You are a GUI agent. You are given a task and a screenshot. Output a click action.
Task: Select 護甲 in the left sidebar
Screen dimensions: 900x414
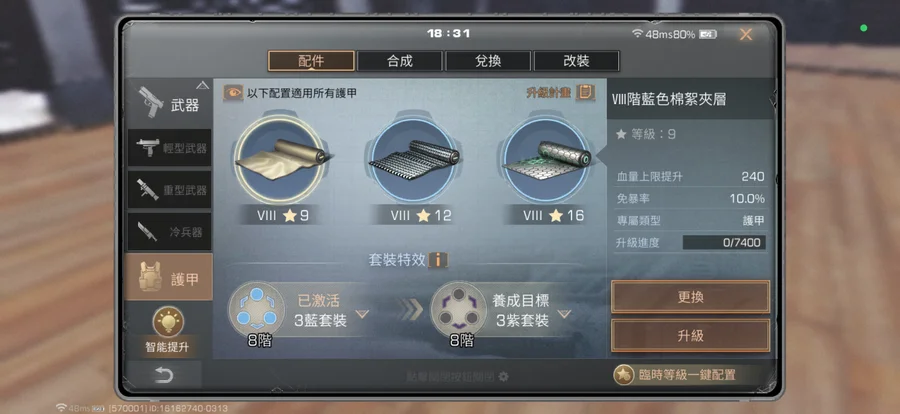169,277
